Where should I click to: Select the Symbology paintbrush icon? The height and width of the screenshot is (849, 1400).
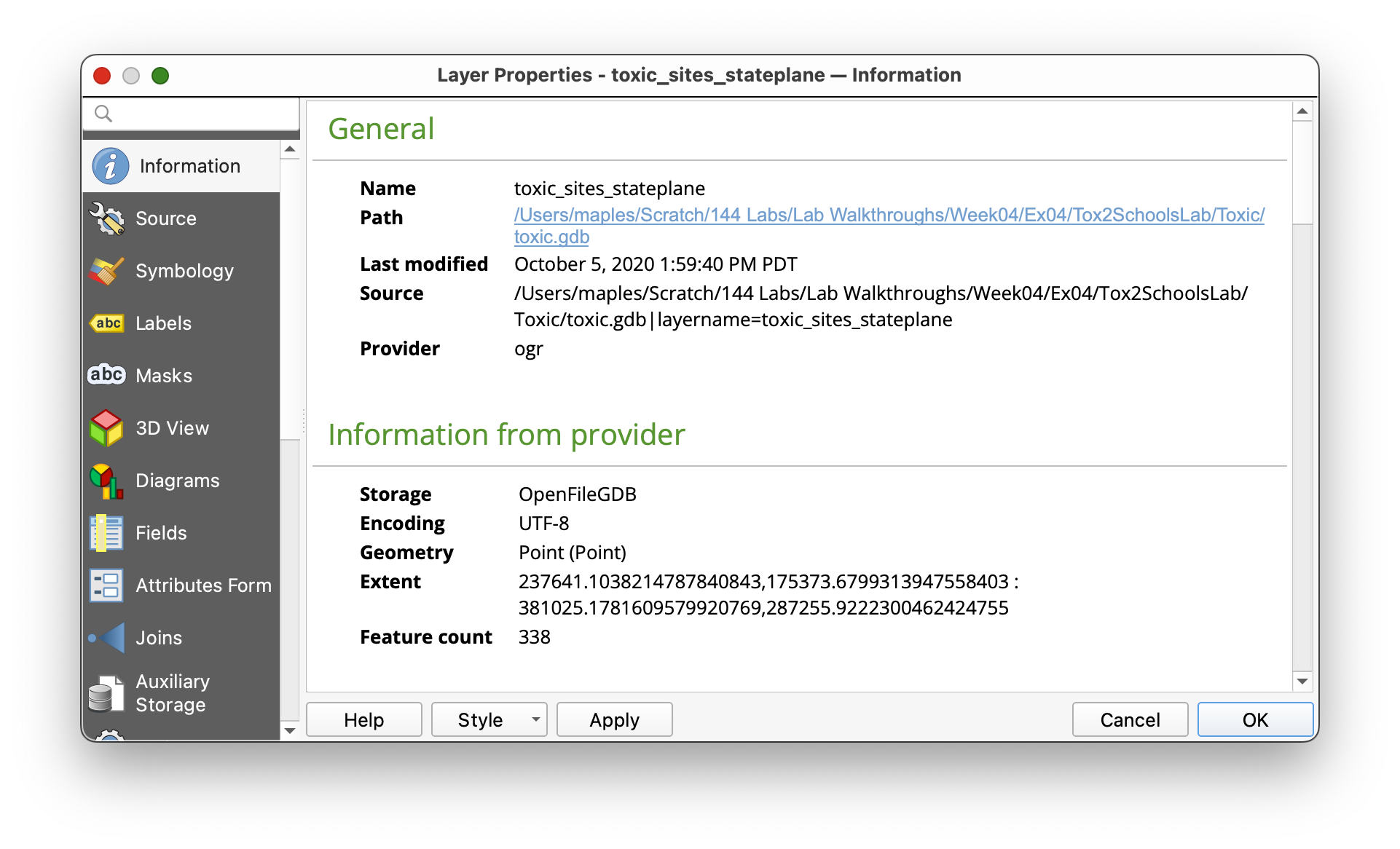[x=107, y=271]
